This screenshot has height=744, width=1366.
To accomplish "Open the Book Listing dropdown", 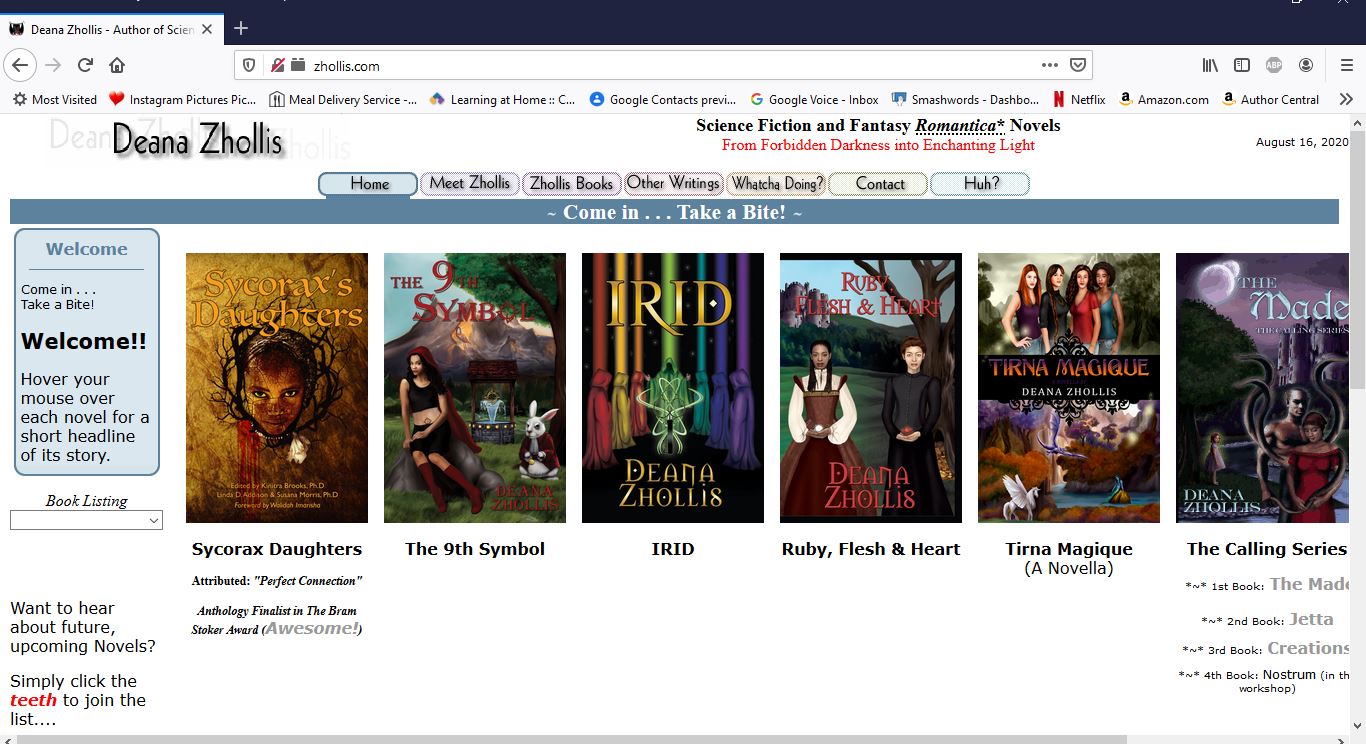I will [x=86, y=520].
